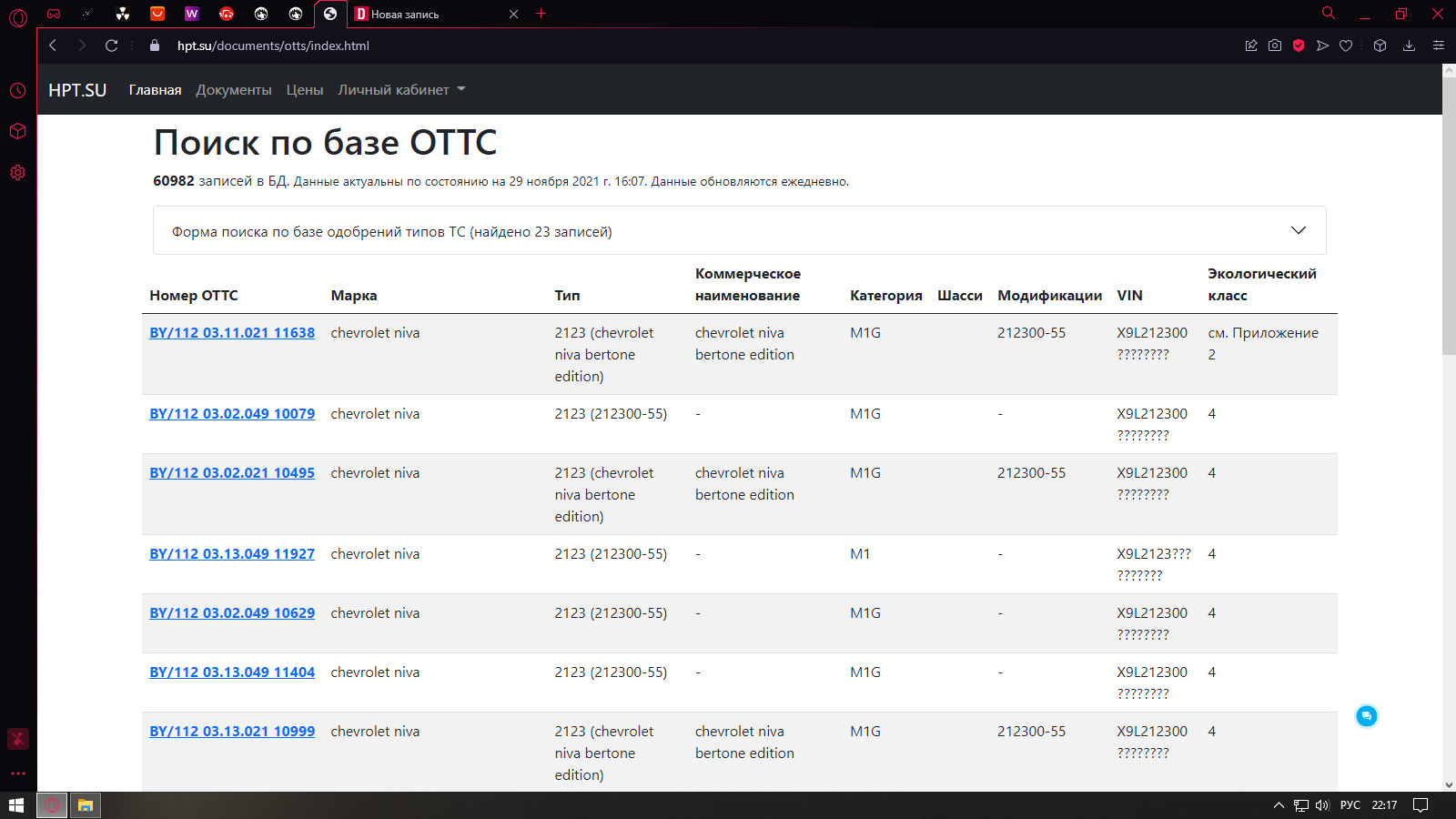Image resolution: width=1456 pixels, height=819 pixels.
Task: Show hidden system tray icons
Action: point(1279,805)
